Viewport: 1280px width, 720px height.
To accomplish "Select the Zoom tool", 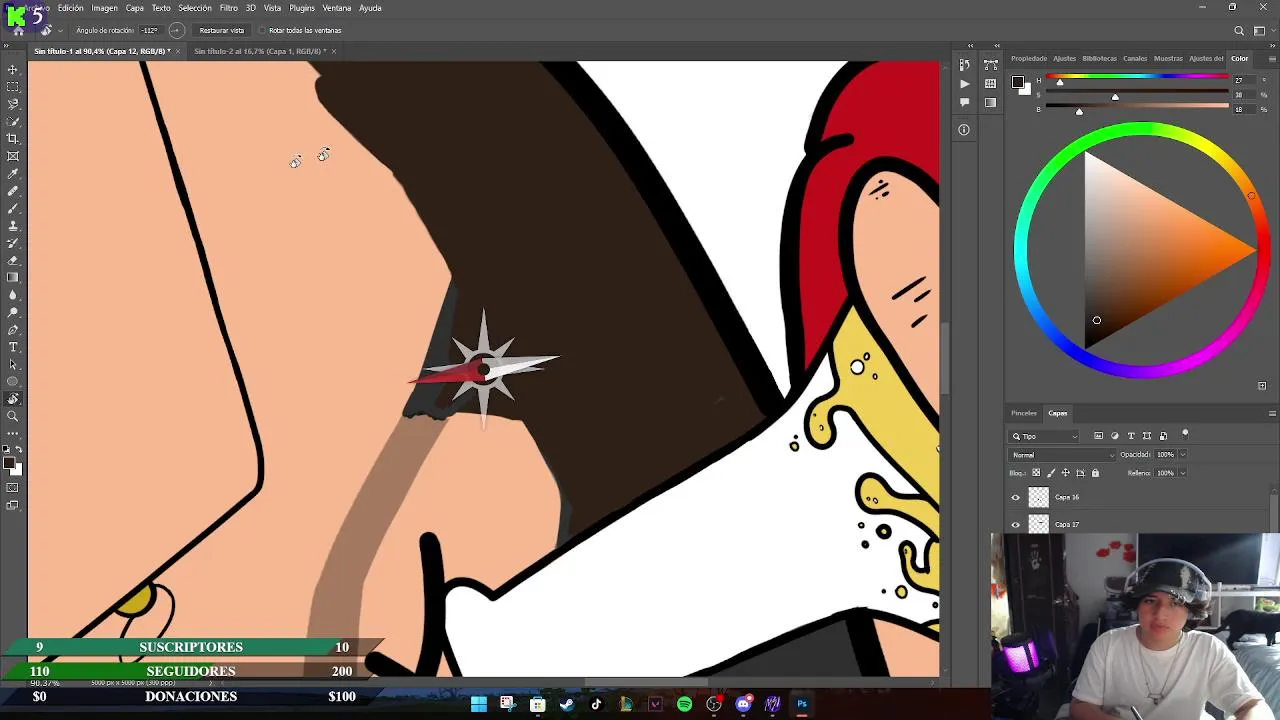I will 13,416.
